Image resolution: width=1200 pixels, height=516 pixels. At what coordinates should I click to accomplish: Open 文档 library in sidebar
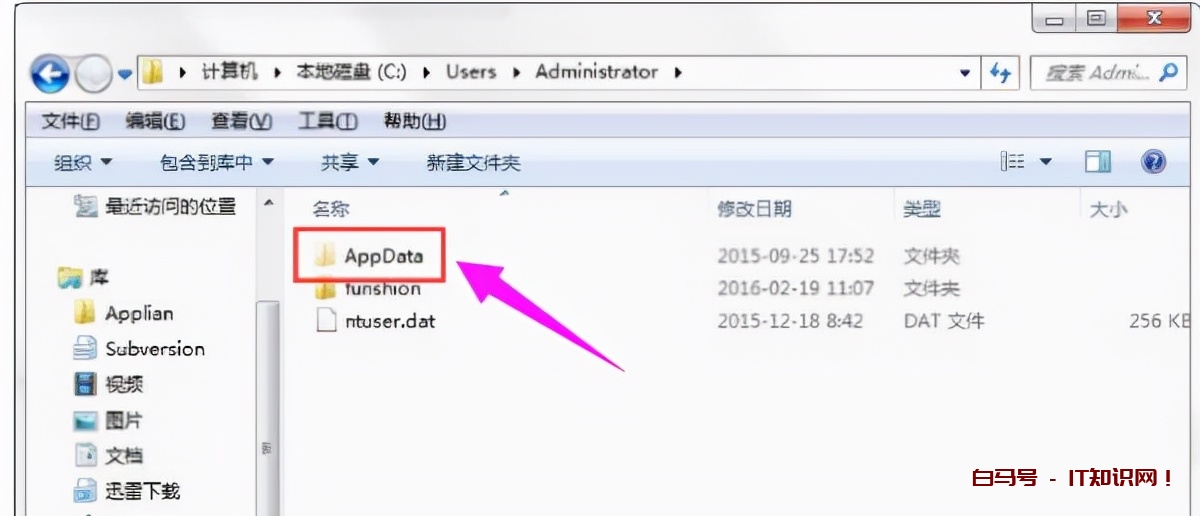tap(124, 455)
